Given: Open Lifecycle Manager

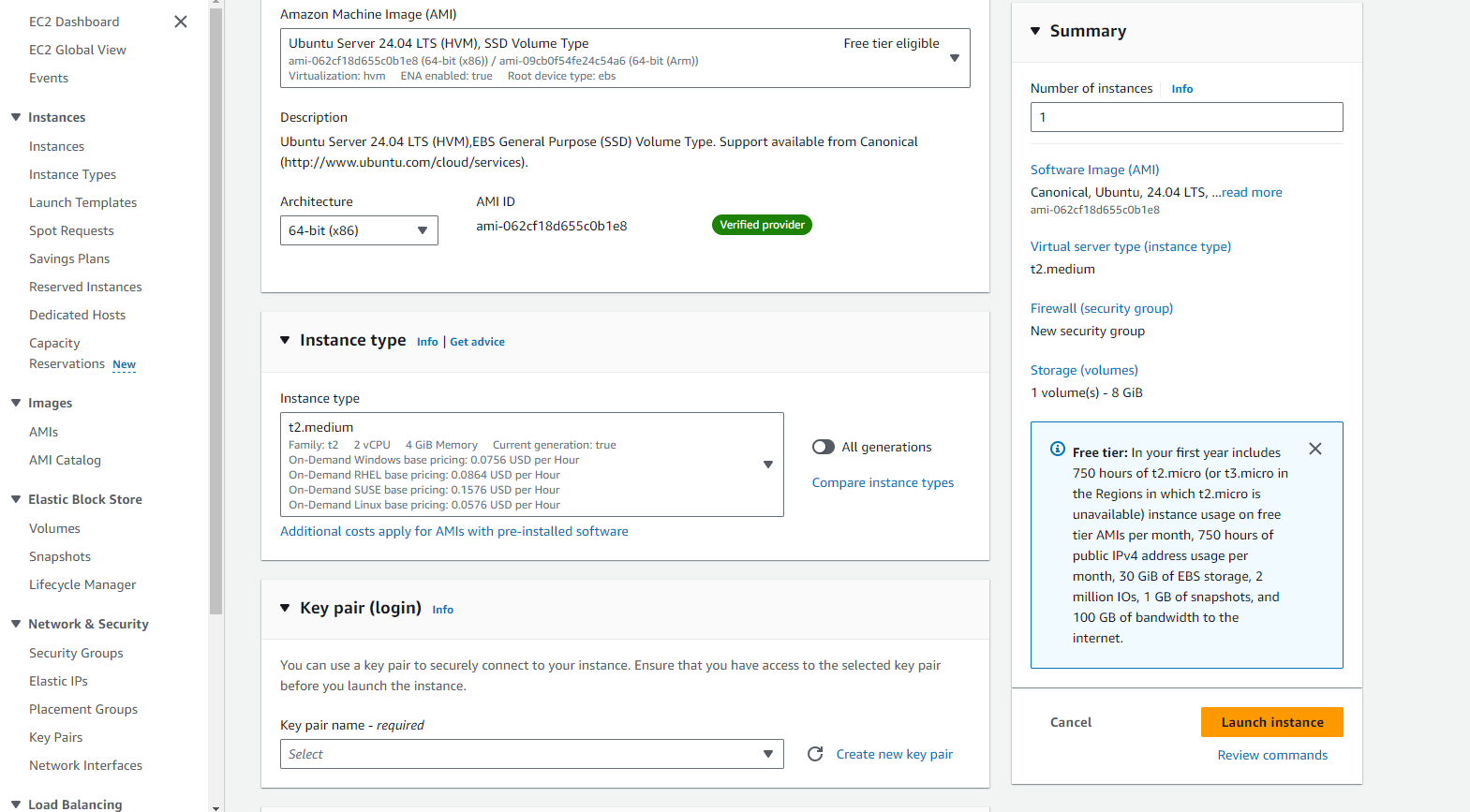Looking at the screenshot, I should click(82, 584).
